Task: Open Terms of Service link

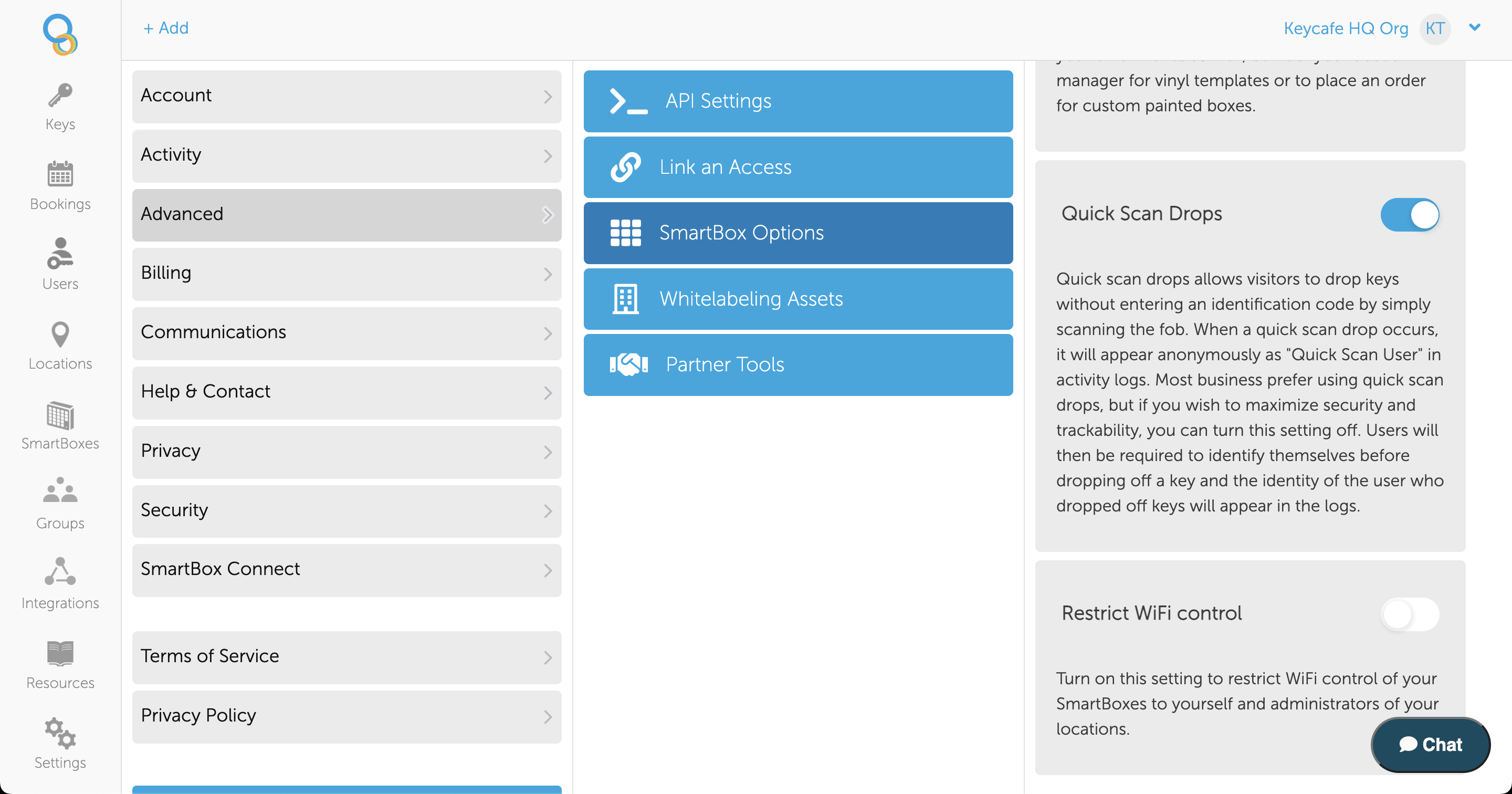Action: [x=346, y=658]
